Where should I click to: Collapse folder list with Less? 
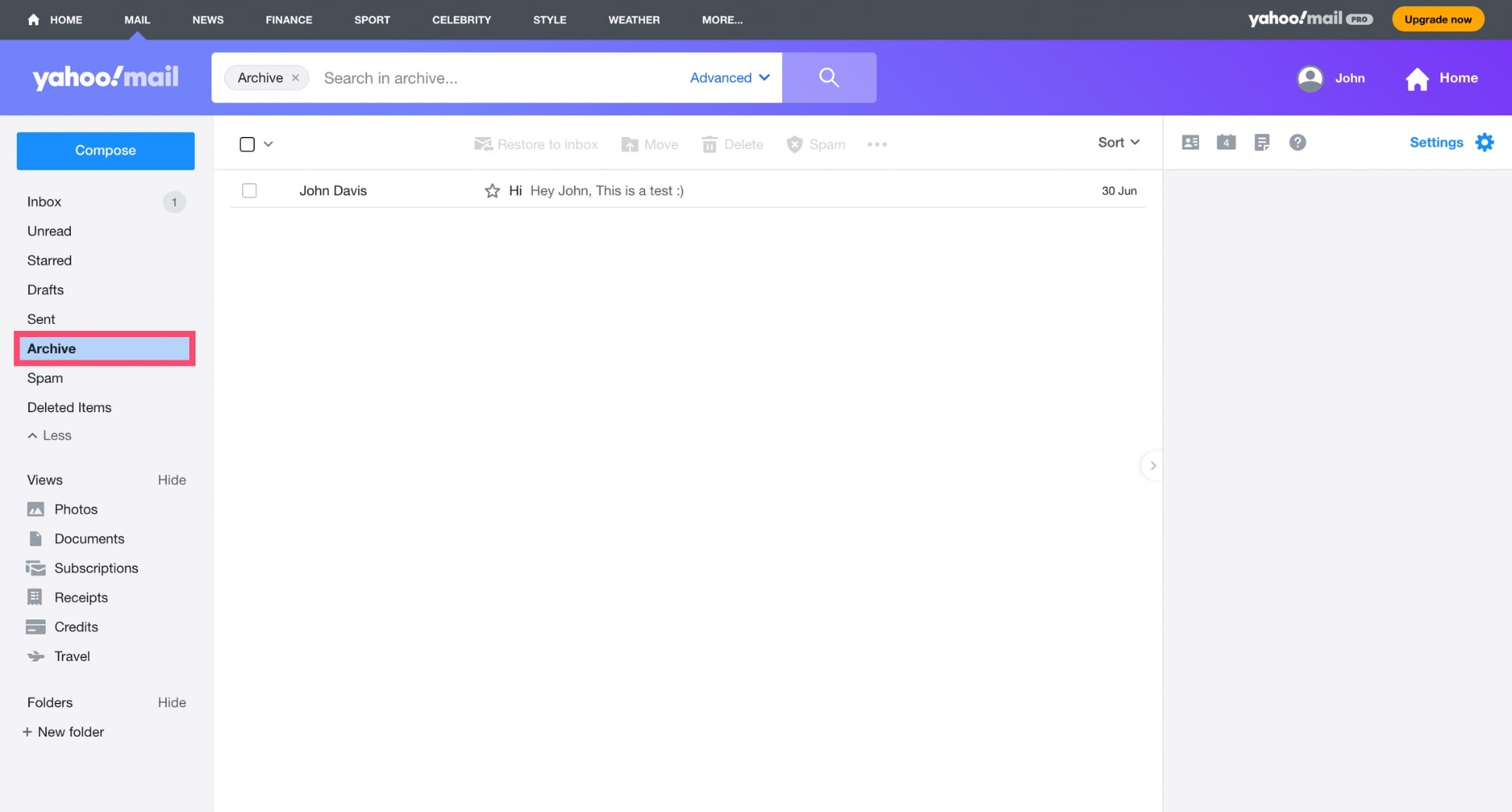[49, 435]
